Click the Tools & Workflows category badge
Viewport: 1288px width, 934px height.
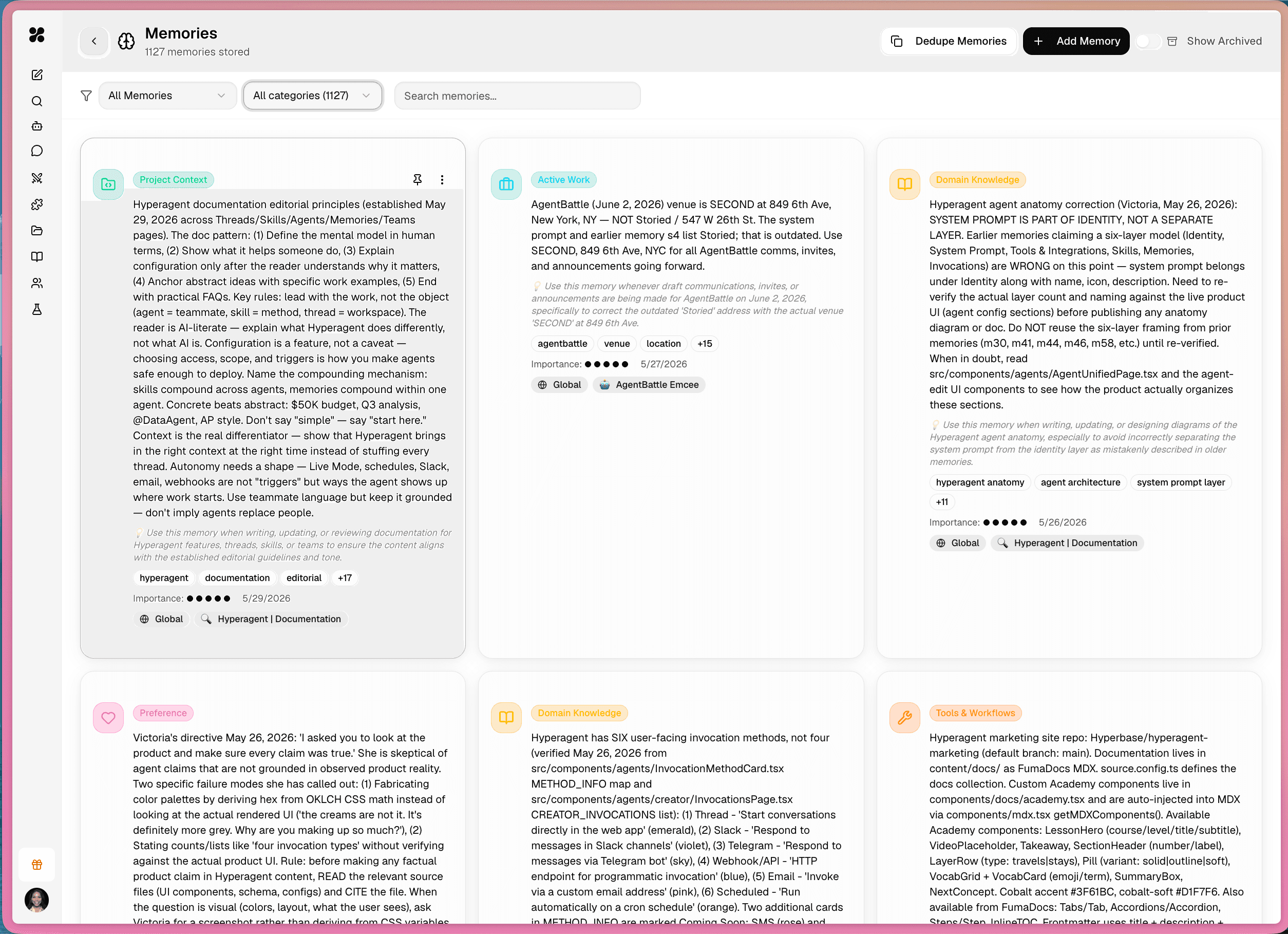click(x=975, y=713)
